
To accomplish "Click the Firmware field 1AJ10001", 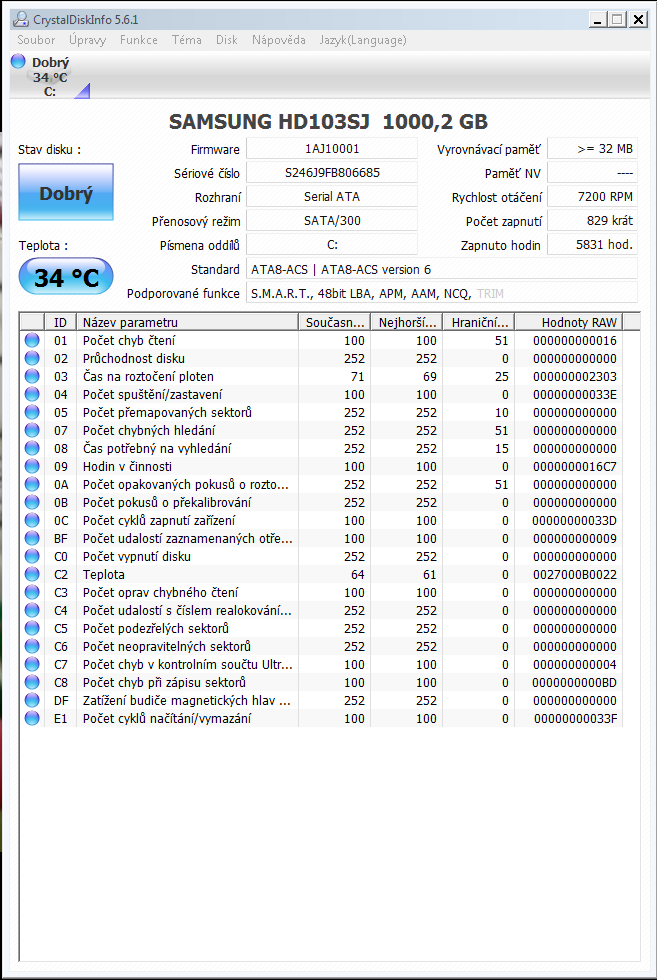I will (x=332, y=149).
